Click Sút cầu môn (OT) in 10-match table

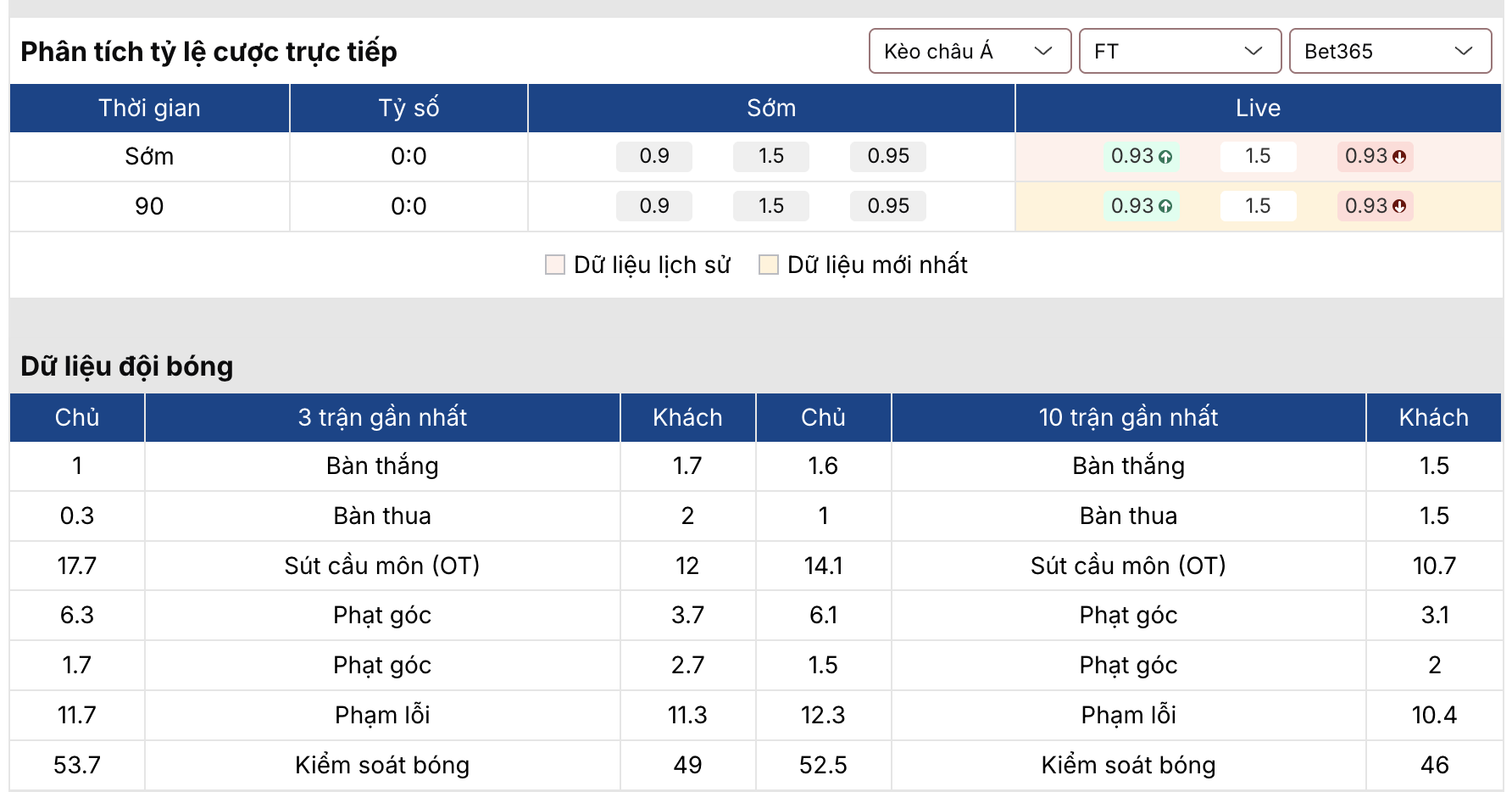1128,566
